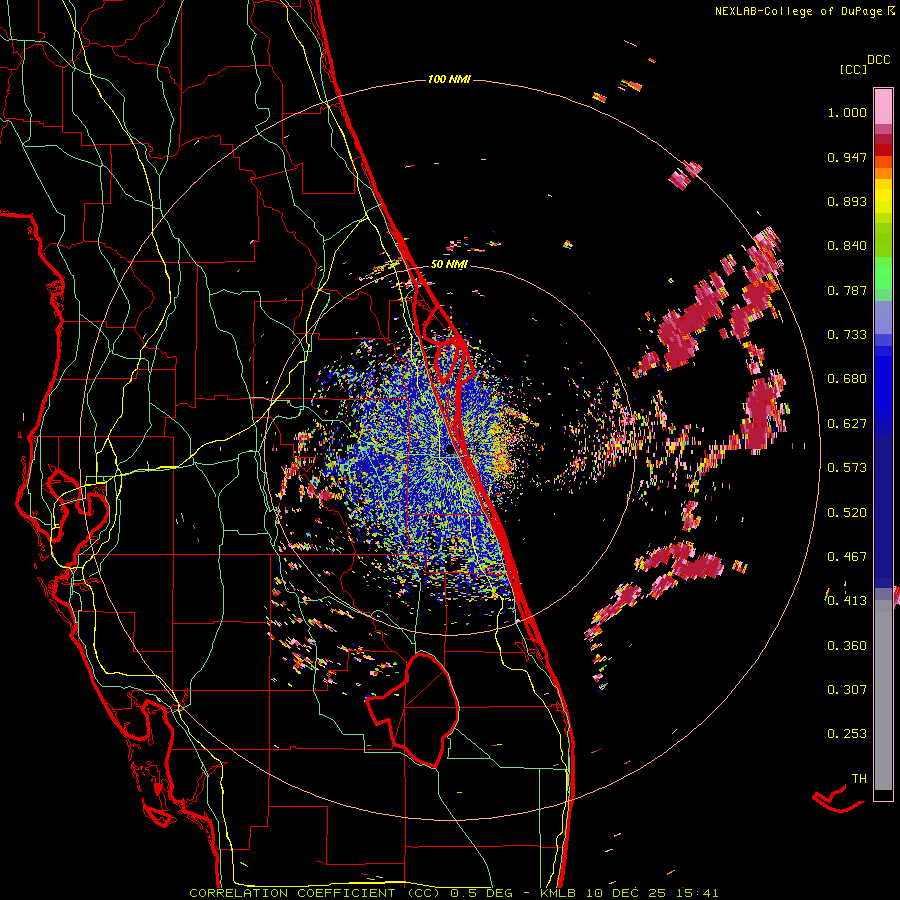The height and width of the screenshot is (900, 900).
Task: Click the 0.520 scale value
Action: [847, 513]
